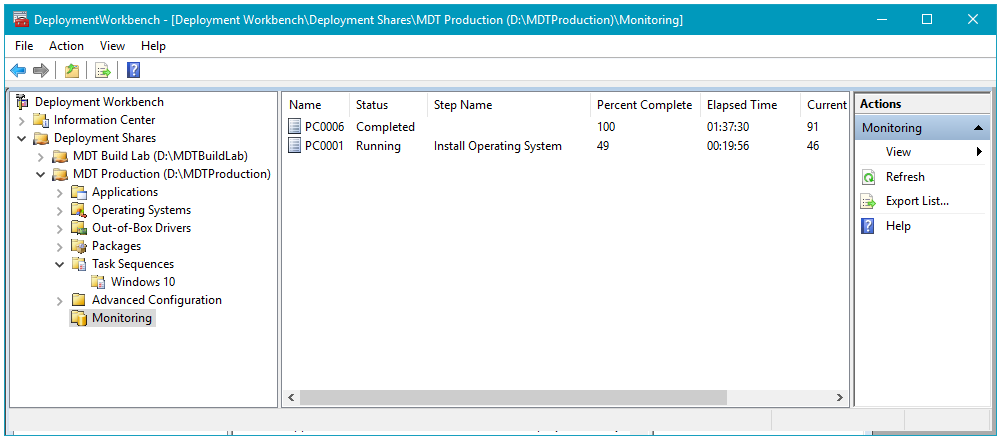Image resolution: width=1003 pixels, height=440 pixels.
Task: Click the Back arrow toolbar icon
Action: pos(18,70)
